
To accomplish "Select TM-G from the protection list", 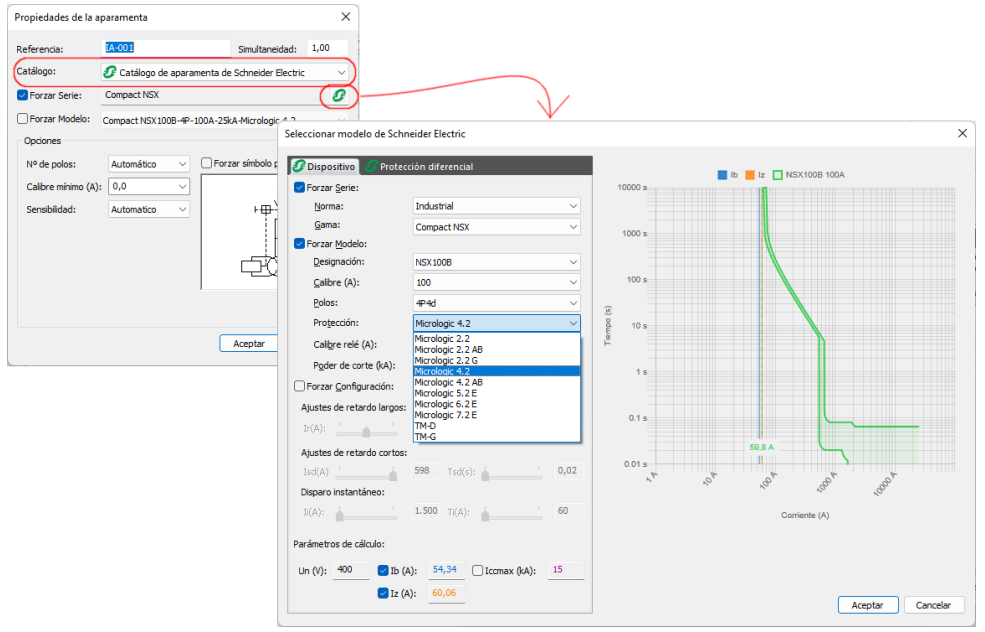I will (496, 437).
